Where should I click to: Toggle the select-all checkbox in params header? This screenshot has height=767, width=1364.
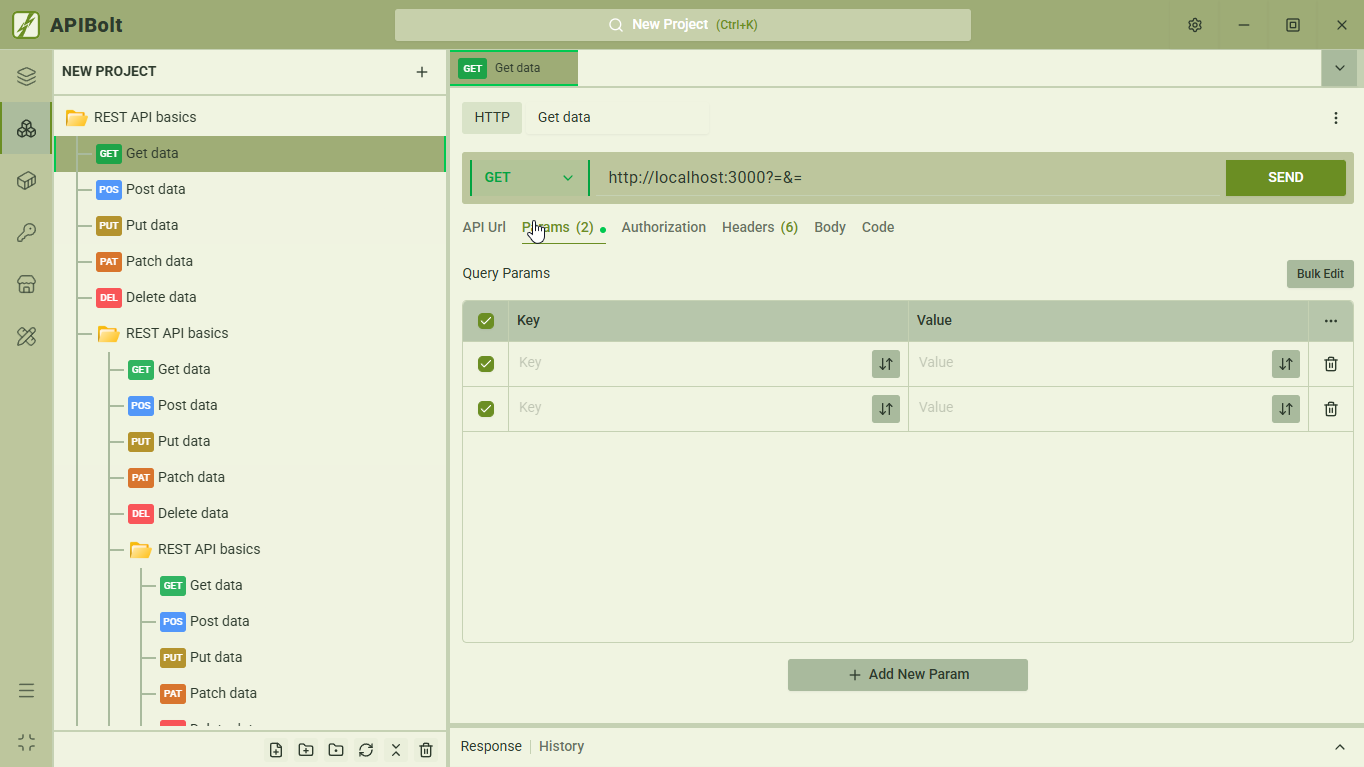tap(486, 321)
